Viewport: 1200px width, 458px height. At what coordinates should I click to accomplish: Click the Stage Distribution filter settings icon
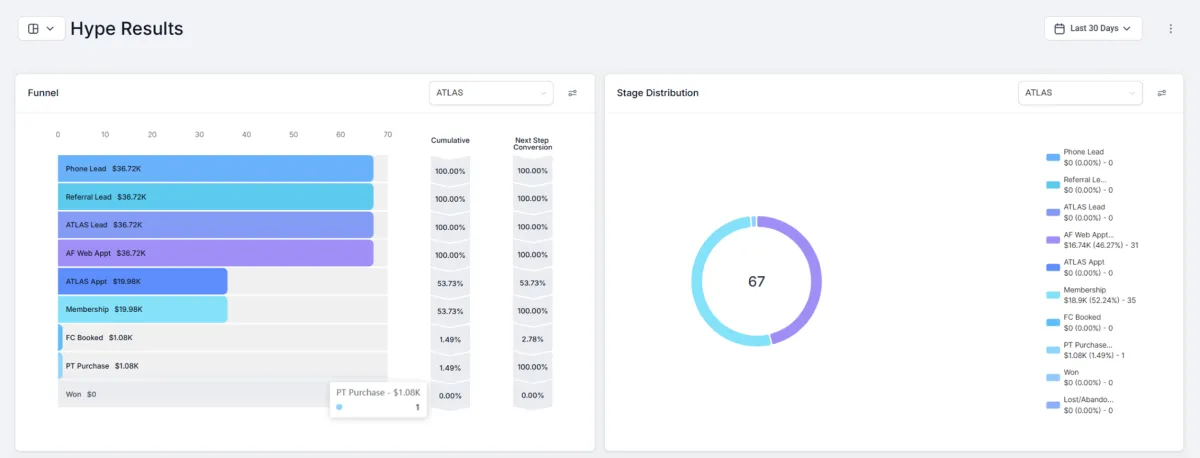(x=1162, y=93)
